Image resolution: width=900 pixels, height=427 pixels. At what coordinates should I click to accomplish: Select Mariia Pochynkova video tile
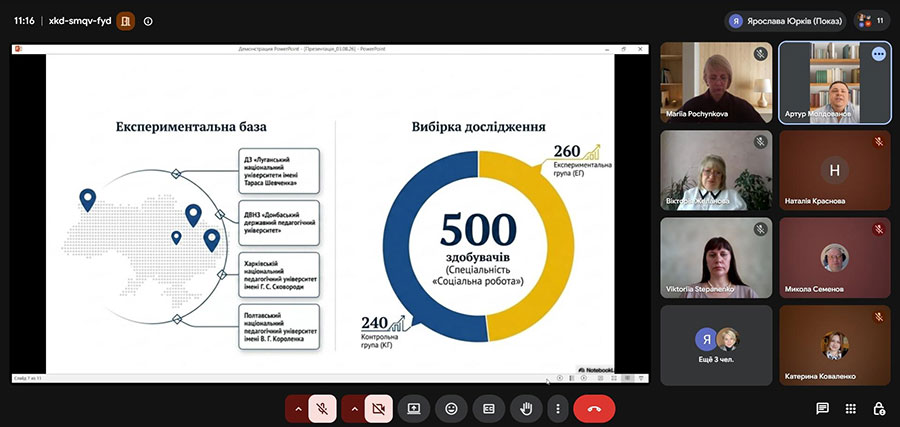tap(716, 82)
